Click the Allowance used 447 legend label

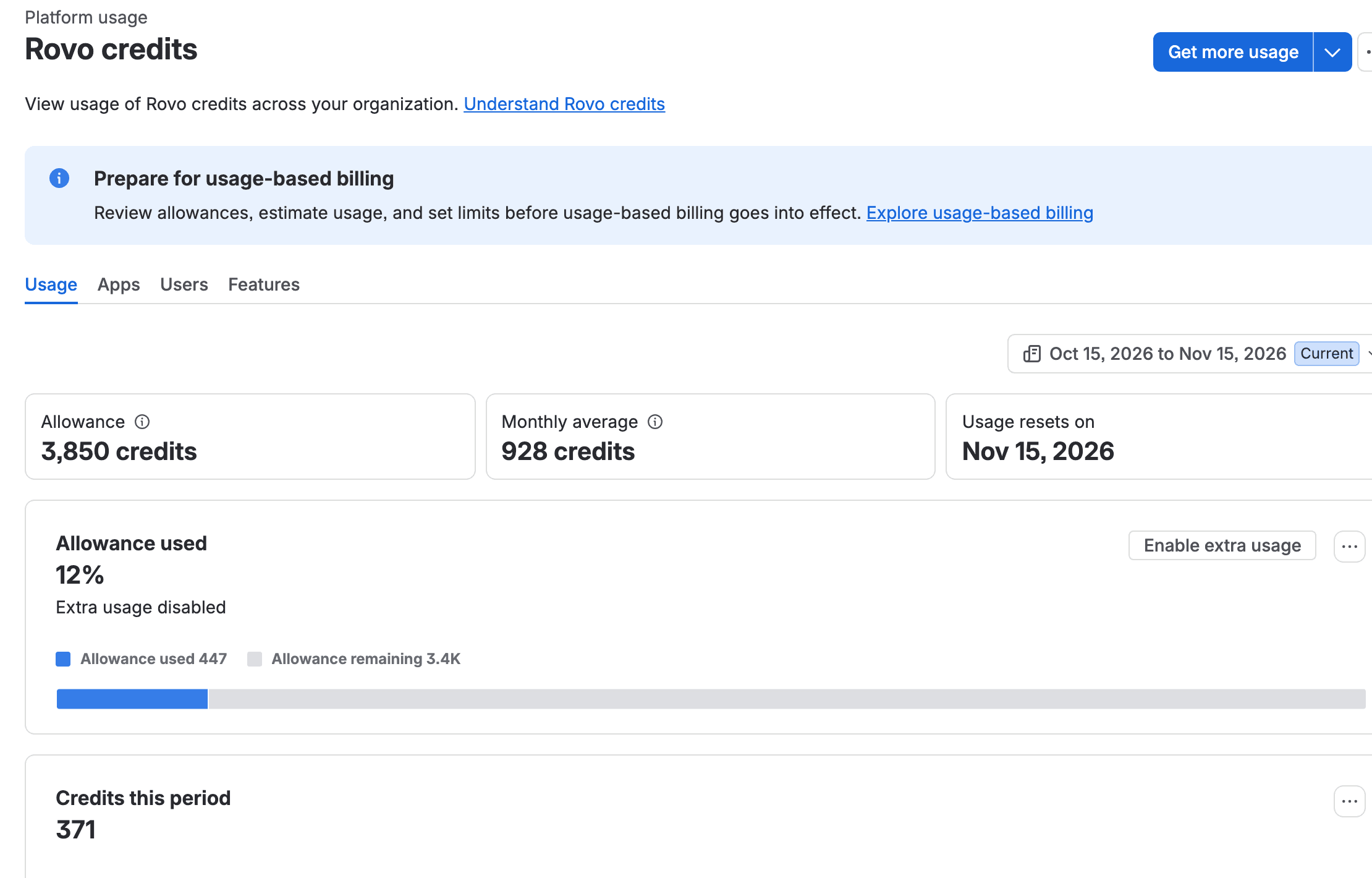(x=154, y=659)
